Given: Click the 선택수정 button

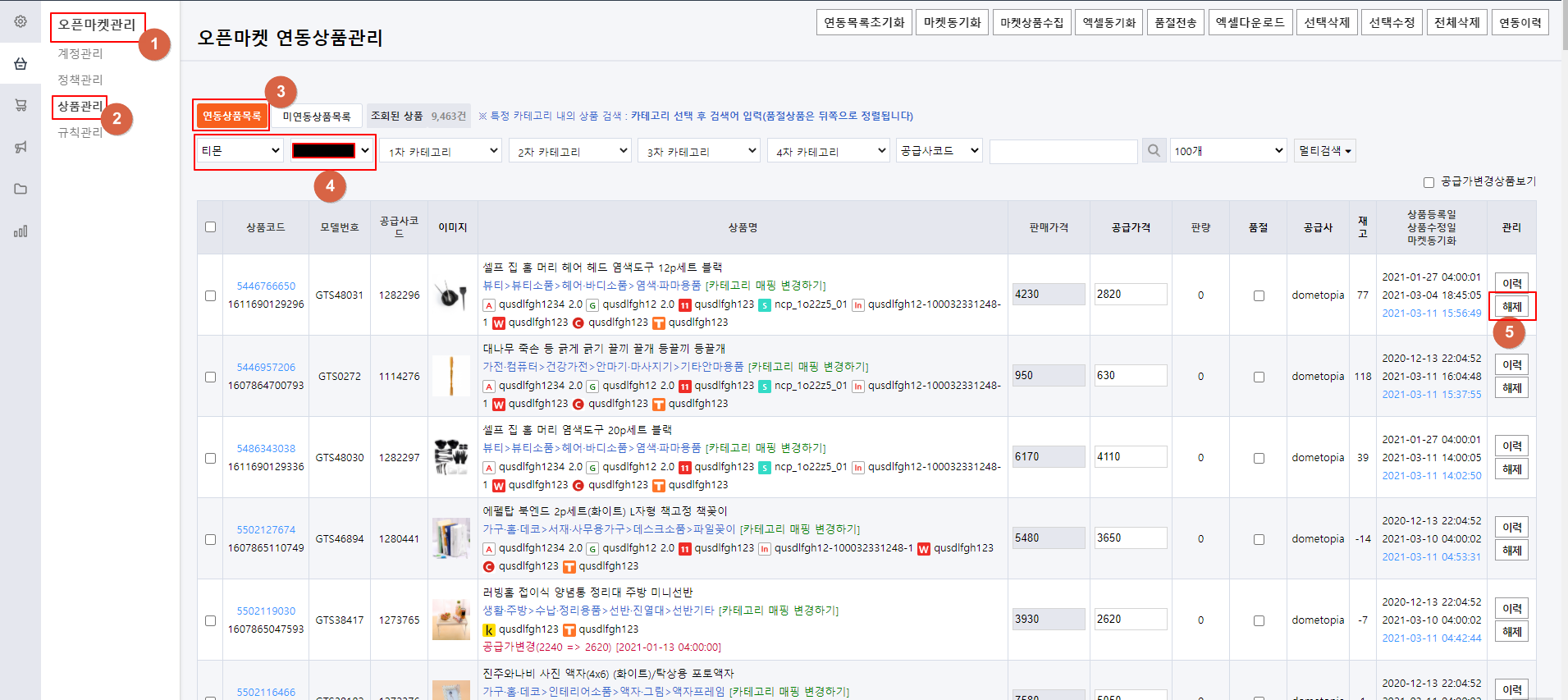Looking at the screenshot, I should pos(1392,22).
